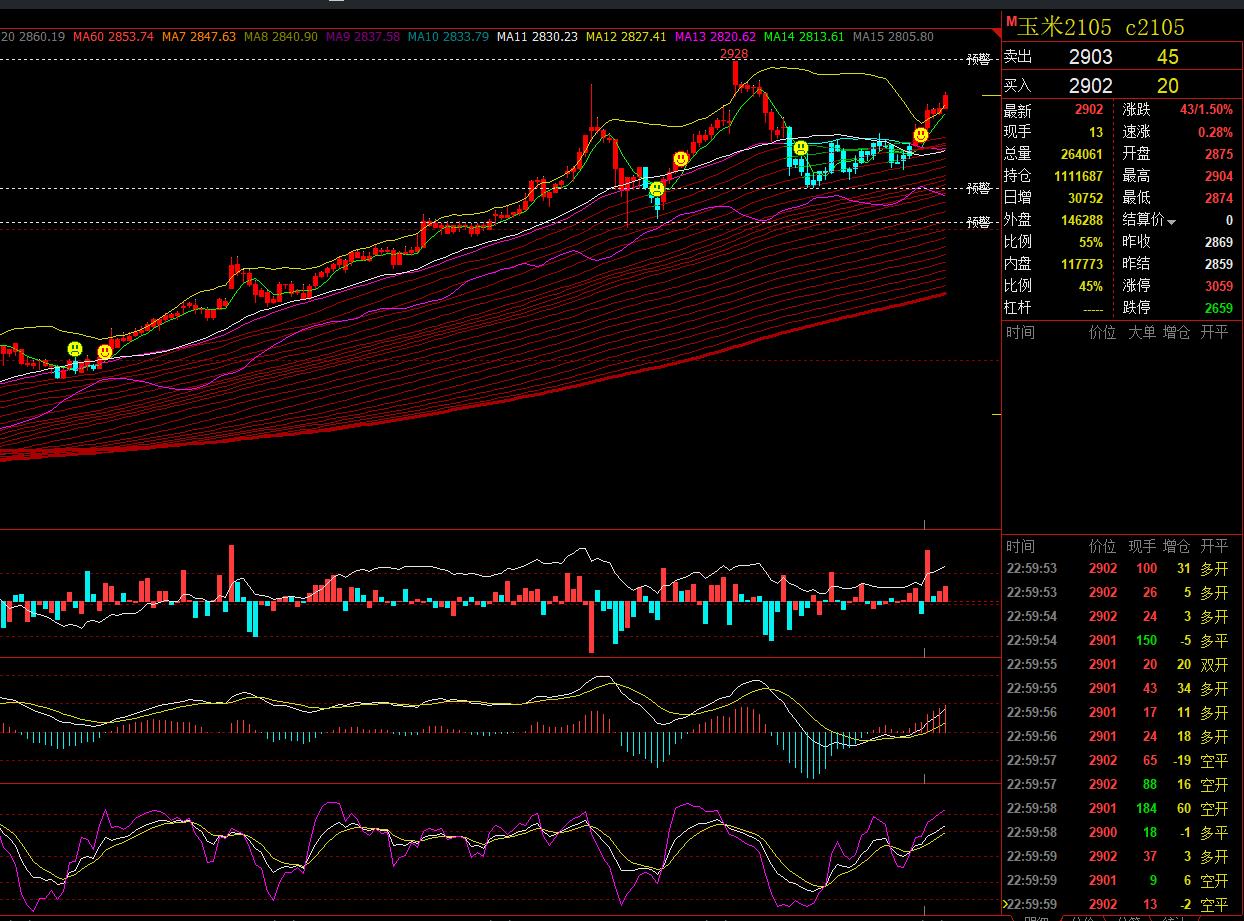Select the 双开 tick row at 22:59:55
The image size is (1244, 921).
click(x=1122, y=664)
